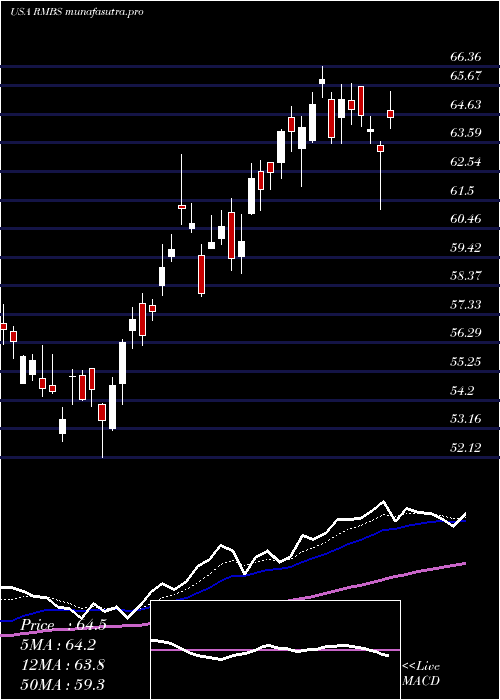Click the 5MA : 64.2 readout
The image size is (500, 700).
coord(58,645)
